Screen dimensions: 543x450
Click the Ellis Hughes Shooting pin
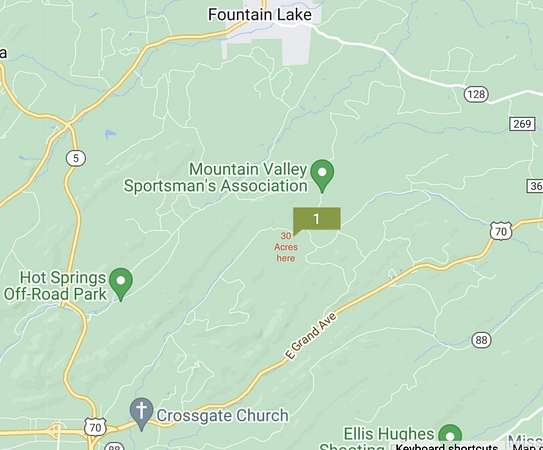pyautogui.click(x=450, y=437)
